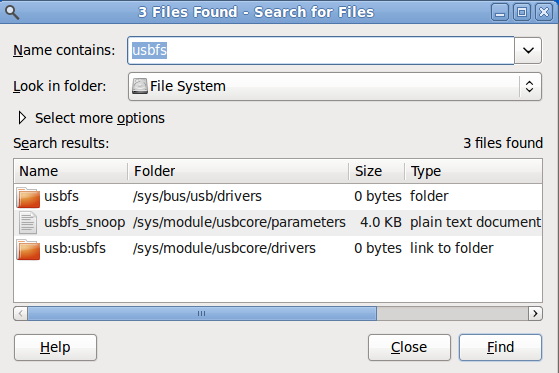Select the usbfs_snoop text document icon
The height and width of the screenshot is (373, 559).
coord(28,223)
